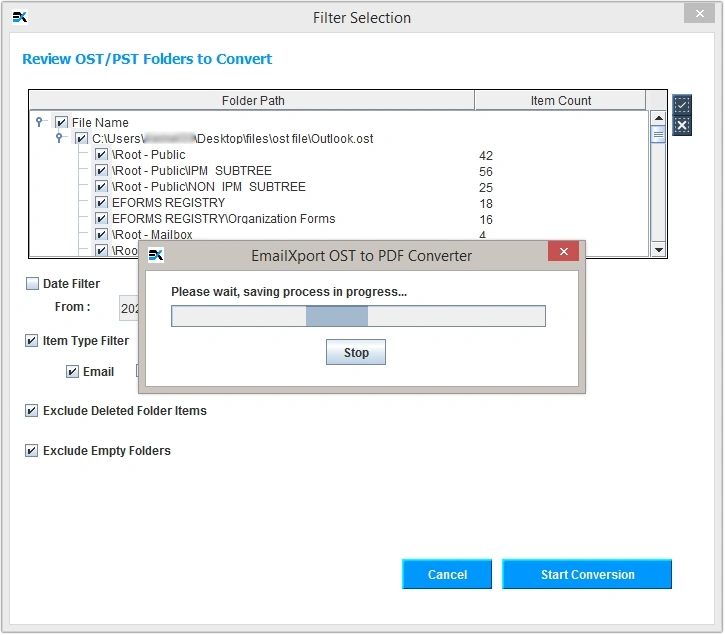Click the From date input field
Screen dimensions: 725x635
[129, 308]
